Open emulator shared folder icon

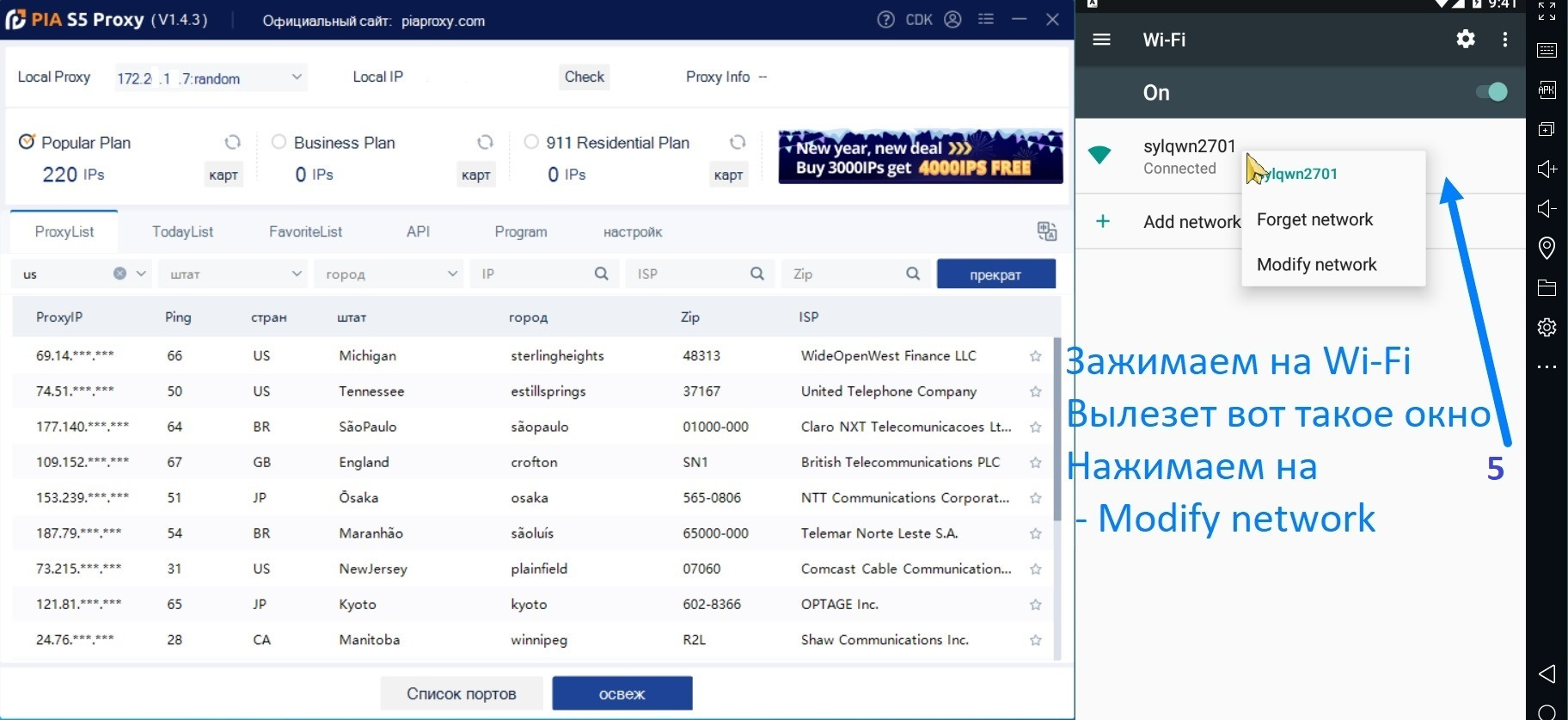[1547, 287]
